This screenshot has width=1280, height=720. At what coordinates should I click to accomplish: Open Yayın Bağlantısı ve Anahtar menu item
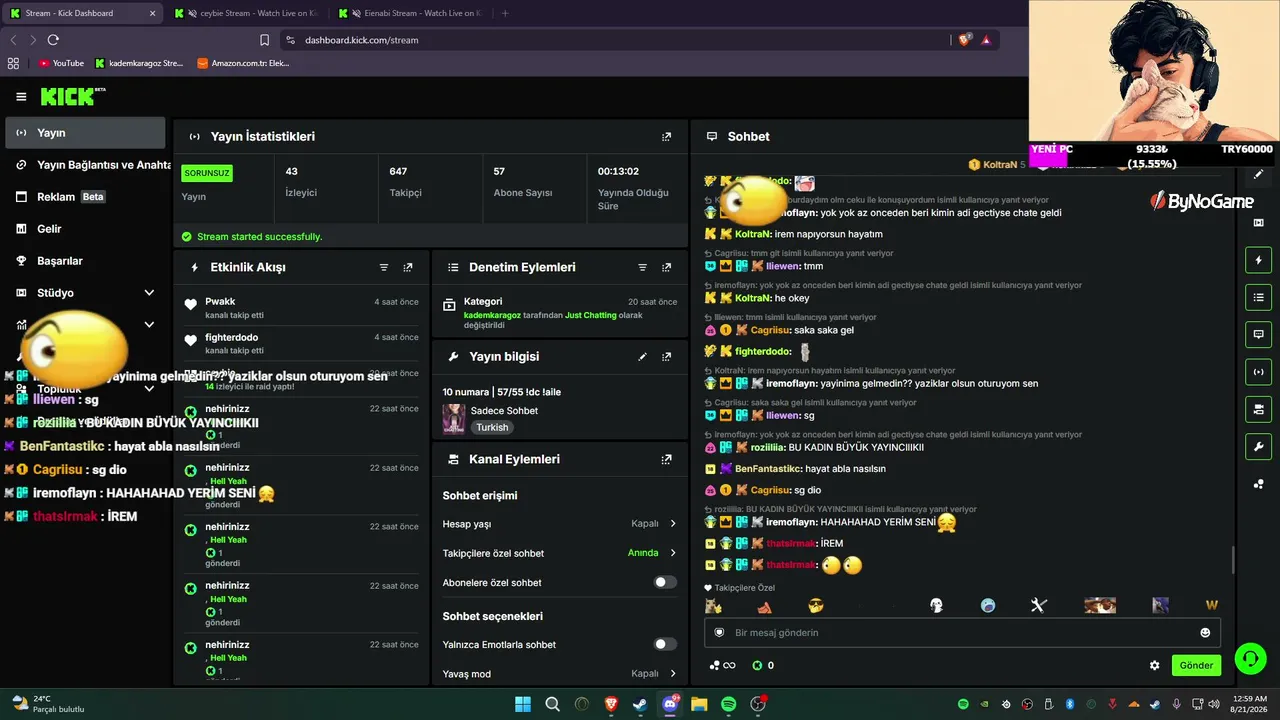coord(85,165)
